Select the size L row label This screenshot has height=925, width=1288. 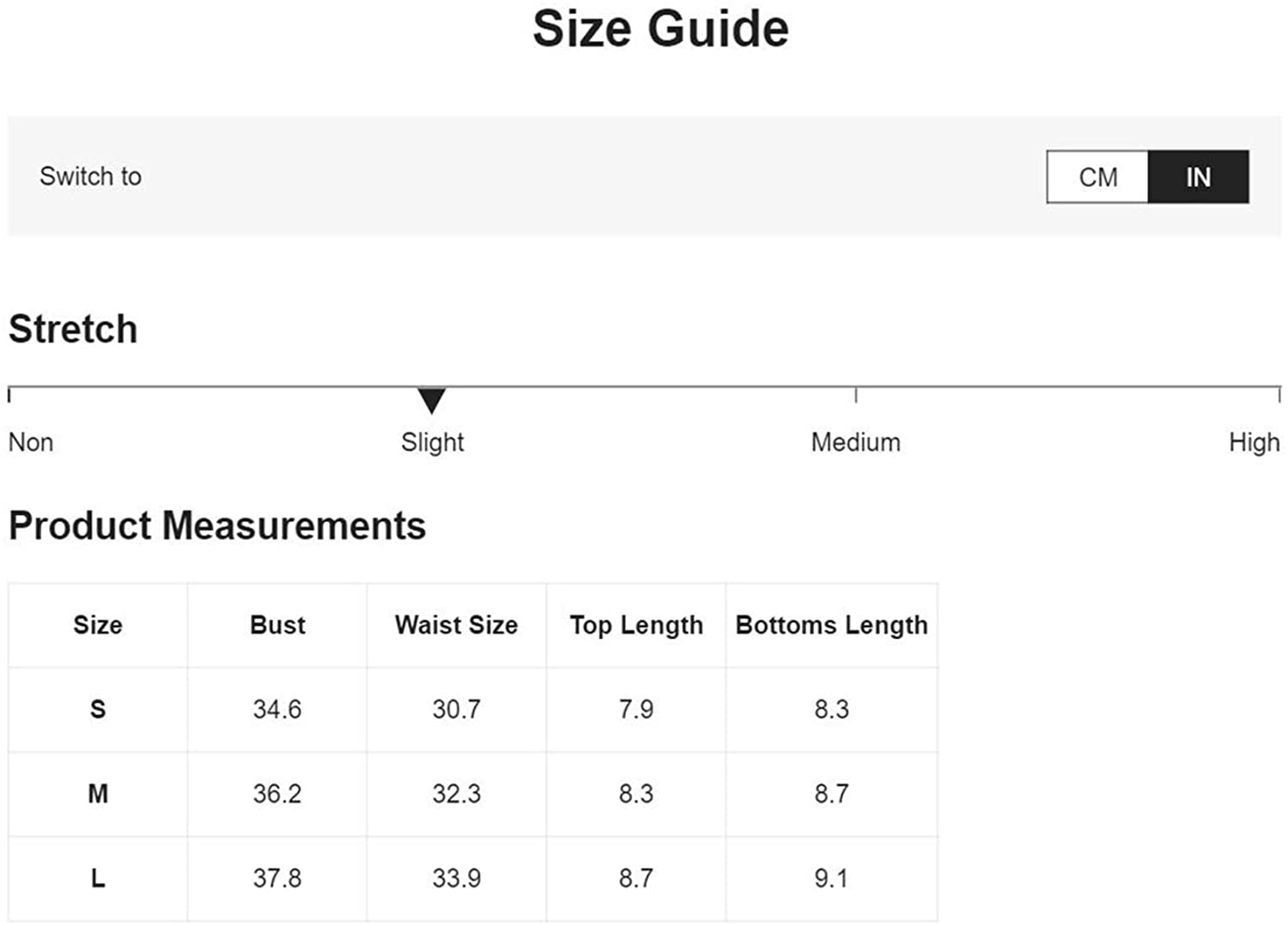[98, 878]
